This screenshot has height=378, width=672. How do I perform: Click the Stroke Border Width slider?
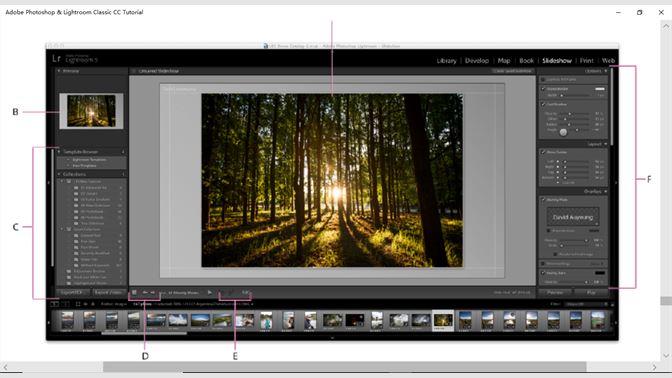(x=574, y=95)
